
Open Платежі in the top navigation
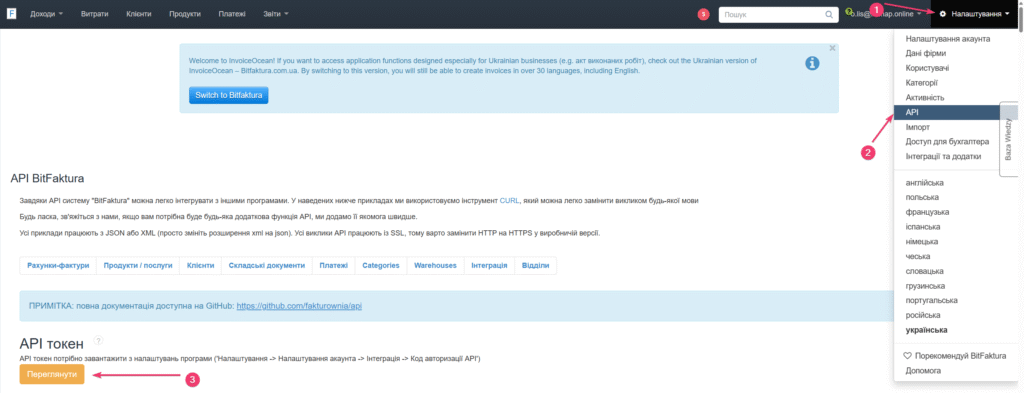point(232,14)
